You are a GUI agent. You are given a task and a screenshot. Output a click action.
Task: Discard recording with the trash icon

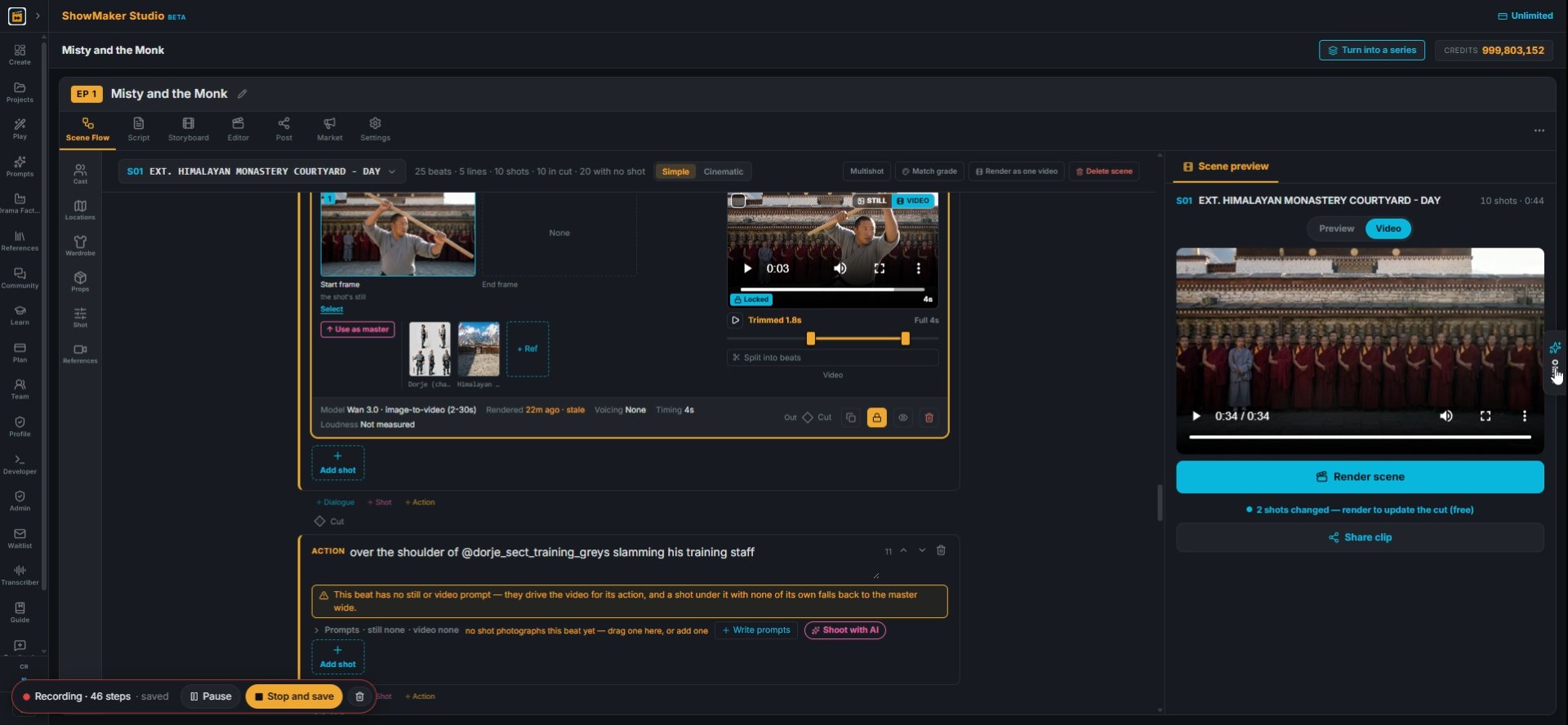pyautogui.click(x=359, y=696)
